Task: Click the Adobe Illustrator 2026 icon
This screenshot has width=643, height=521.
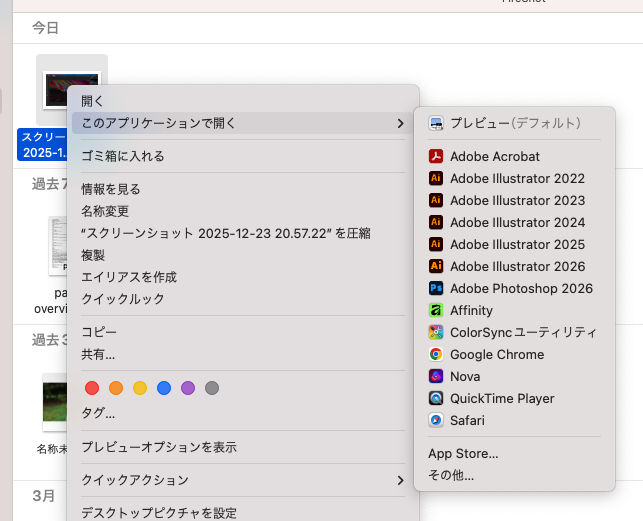Action: coord(436,266)
